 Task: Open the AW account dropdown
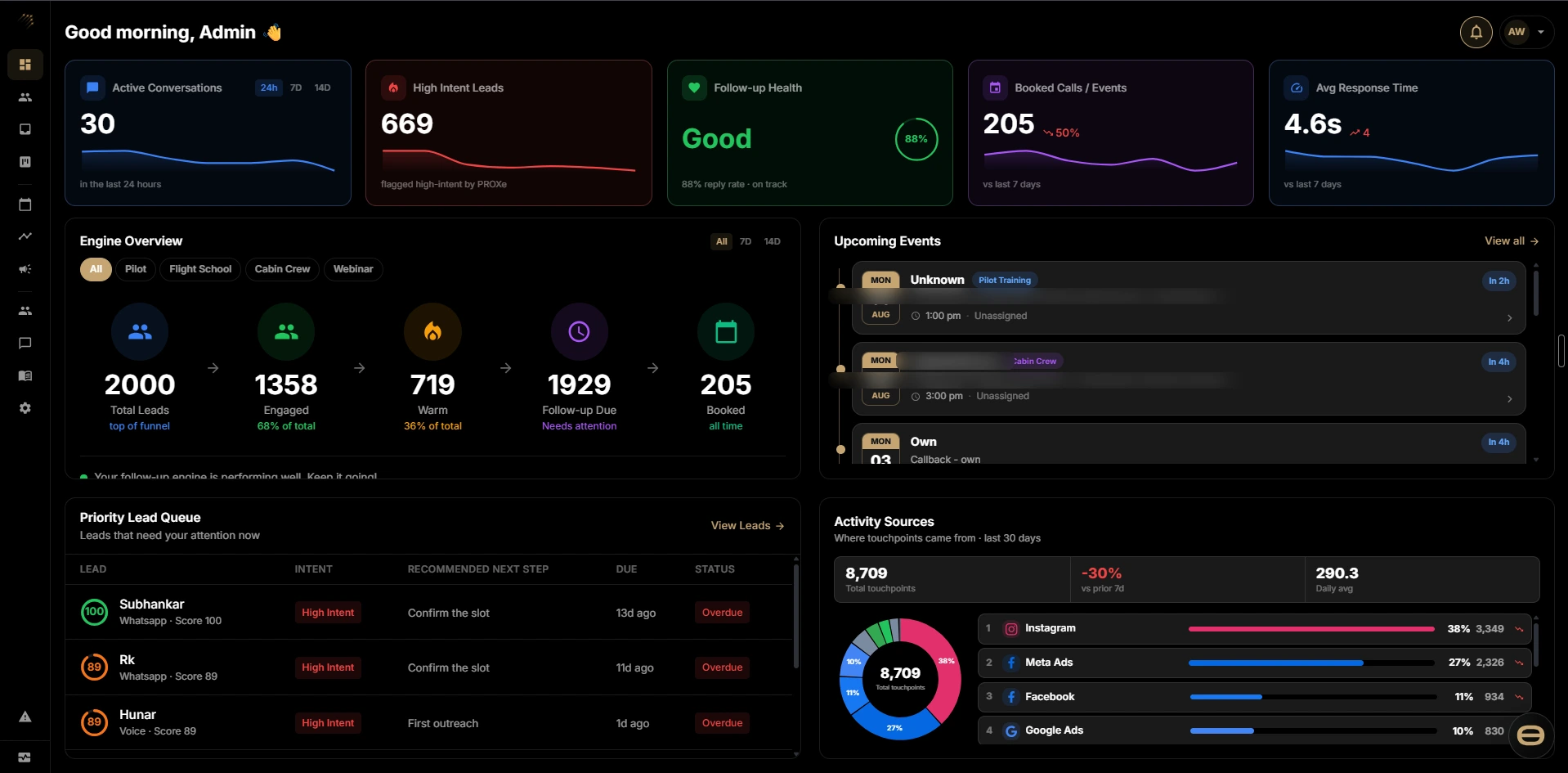(1527, 33)
